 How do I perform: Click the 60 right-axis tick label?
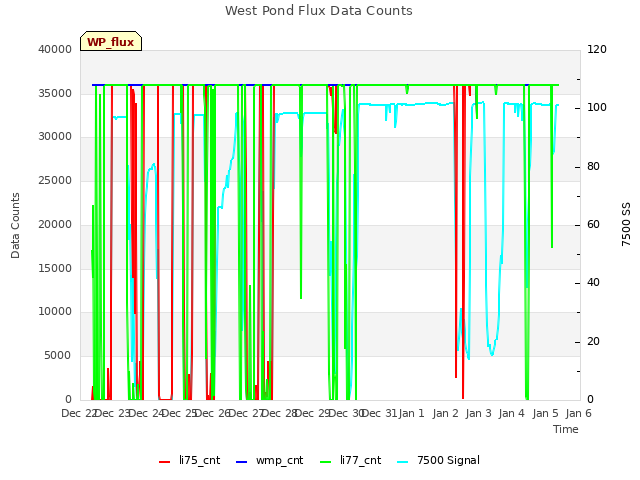tap(593, 224)
